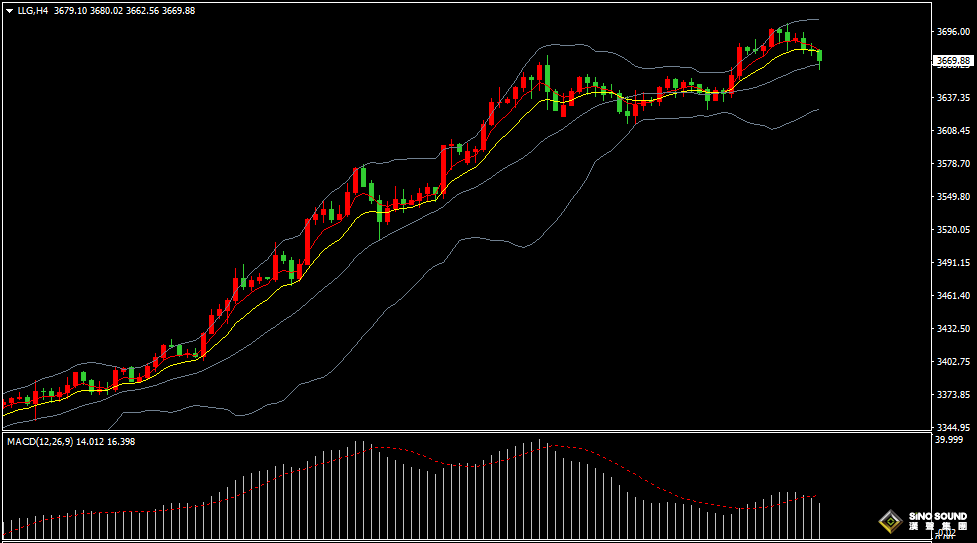
Task: Click the 3696.00 price axis label
Action: (x=953, y=31)
